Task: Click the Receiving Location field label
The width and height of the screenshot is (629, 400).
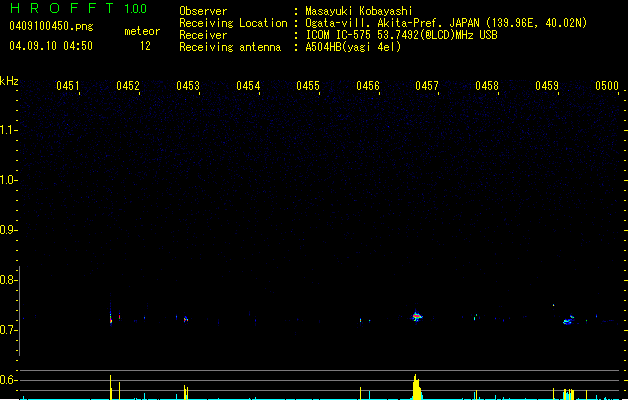Action: pos(233,23)
